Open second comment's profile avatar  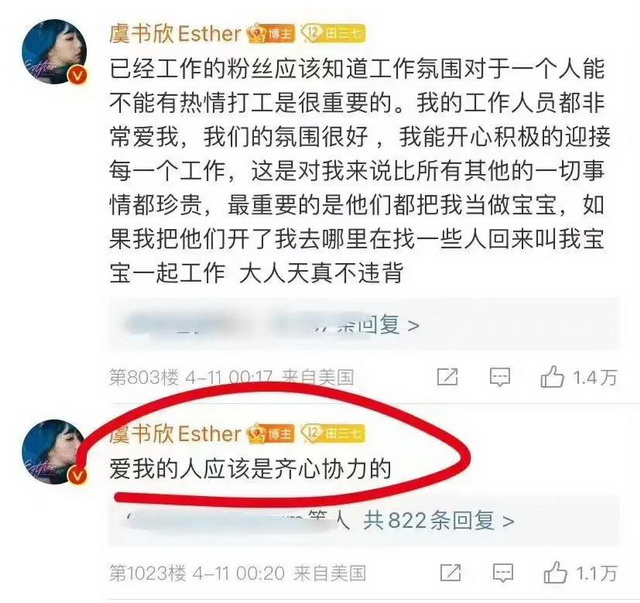tap(54, 452)
